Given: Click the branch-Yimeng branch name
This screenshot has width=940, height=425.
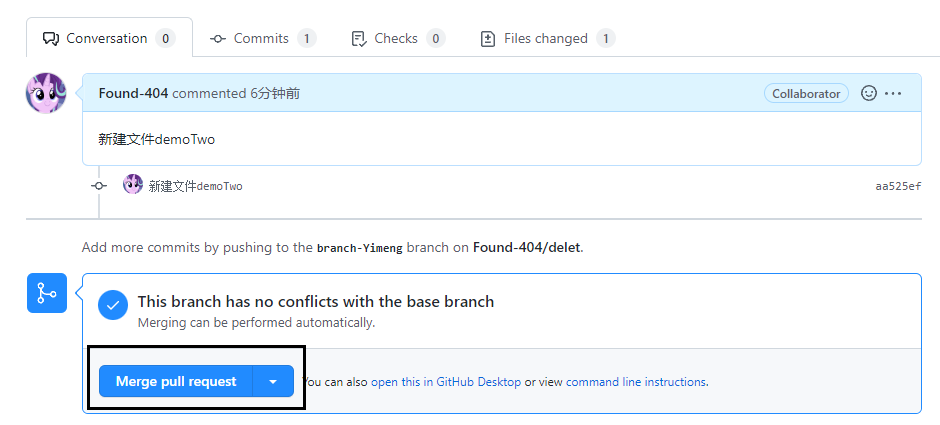Looking at the screenshot, I should point(360,248).
